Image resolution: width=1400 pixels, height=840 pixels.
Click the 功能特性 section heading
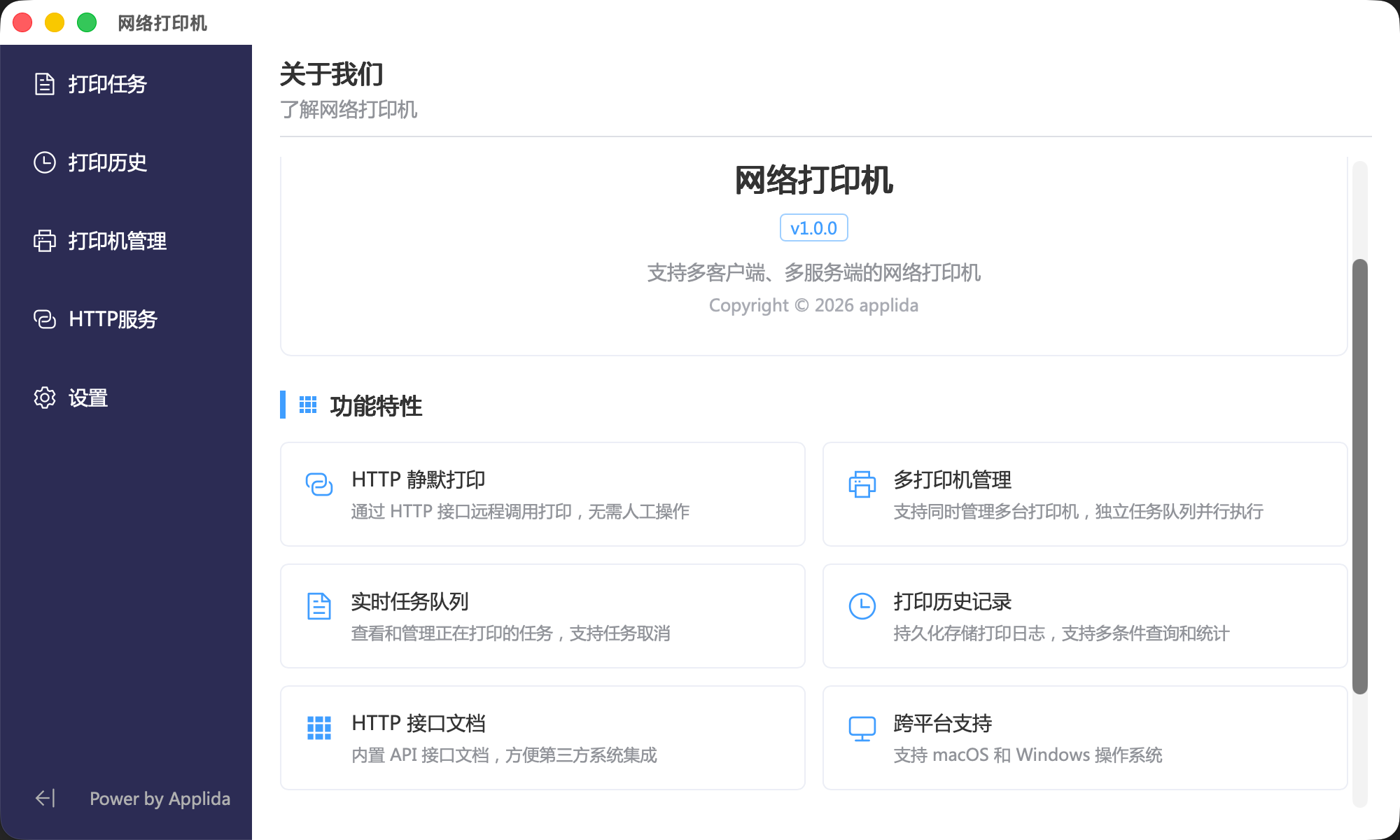tap(377, 406)
